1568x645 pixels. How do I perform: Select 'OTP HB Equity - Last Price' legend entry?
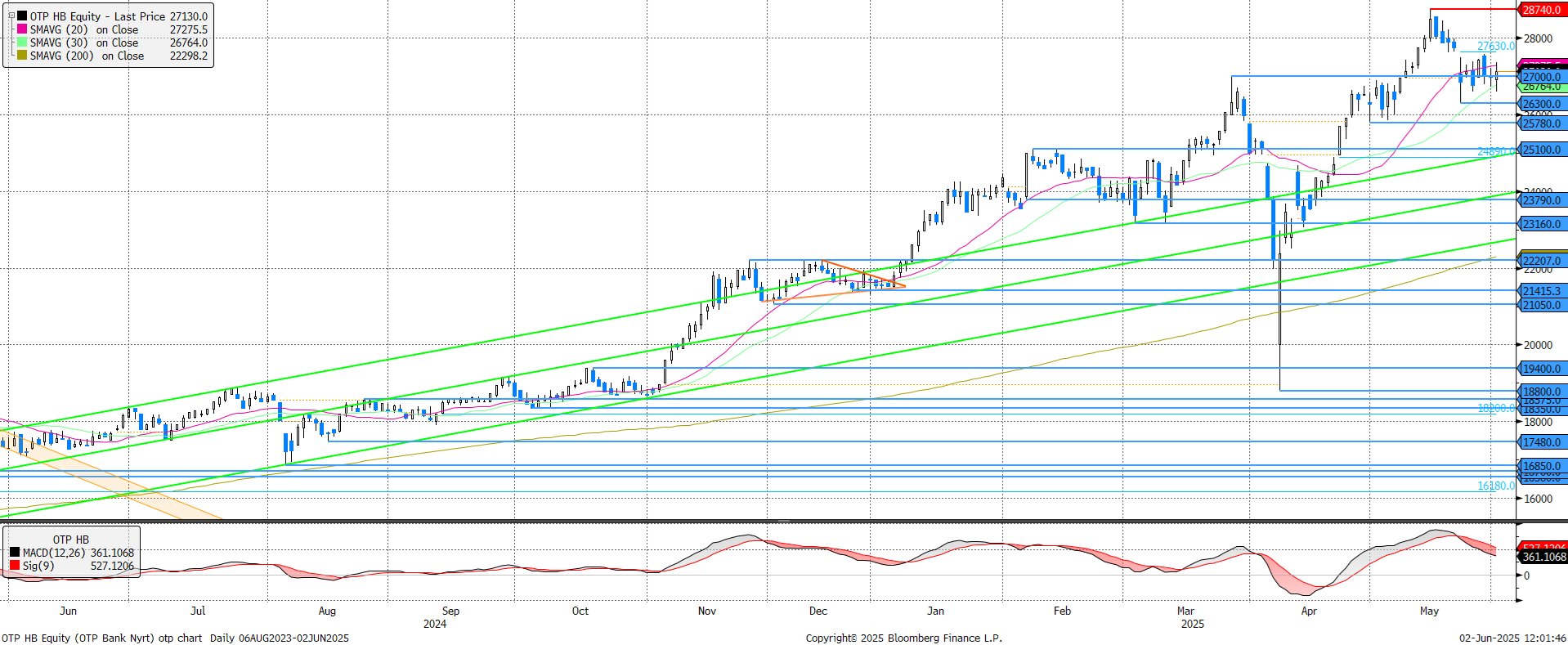point(97,16)
